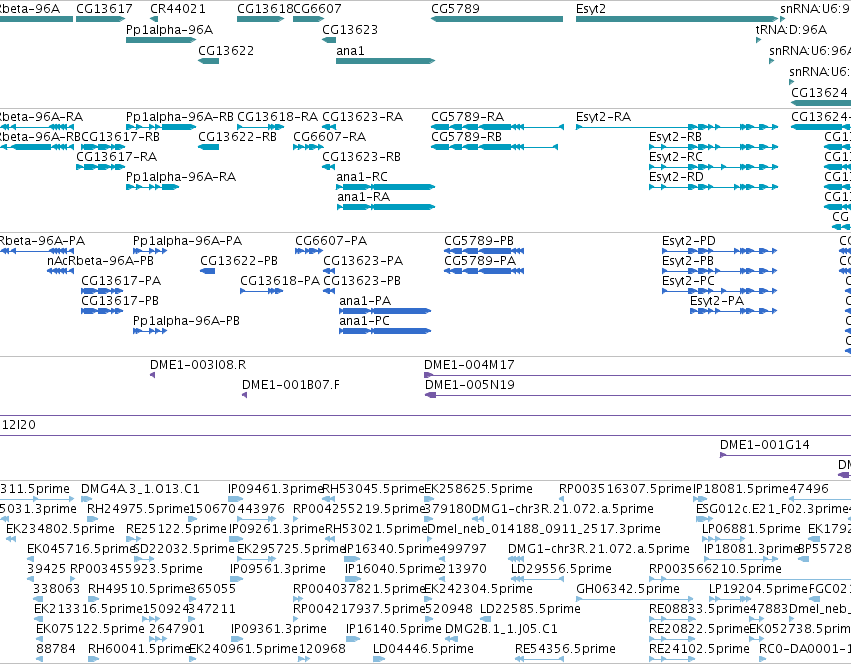This screenshot has height=664, width=851.
Task: Select the tRNA:D:96A feature
Action: pyautogui.click(x=758, y=40)
